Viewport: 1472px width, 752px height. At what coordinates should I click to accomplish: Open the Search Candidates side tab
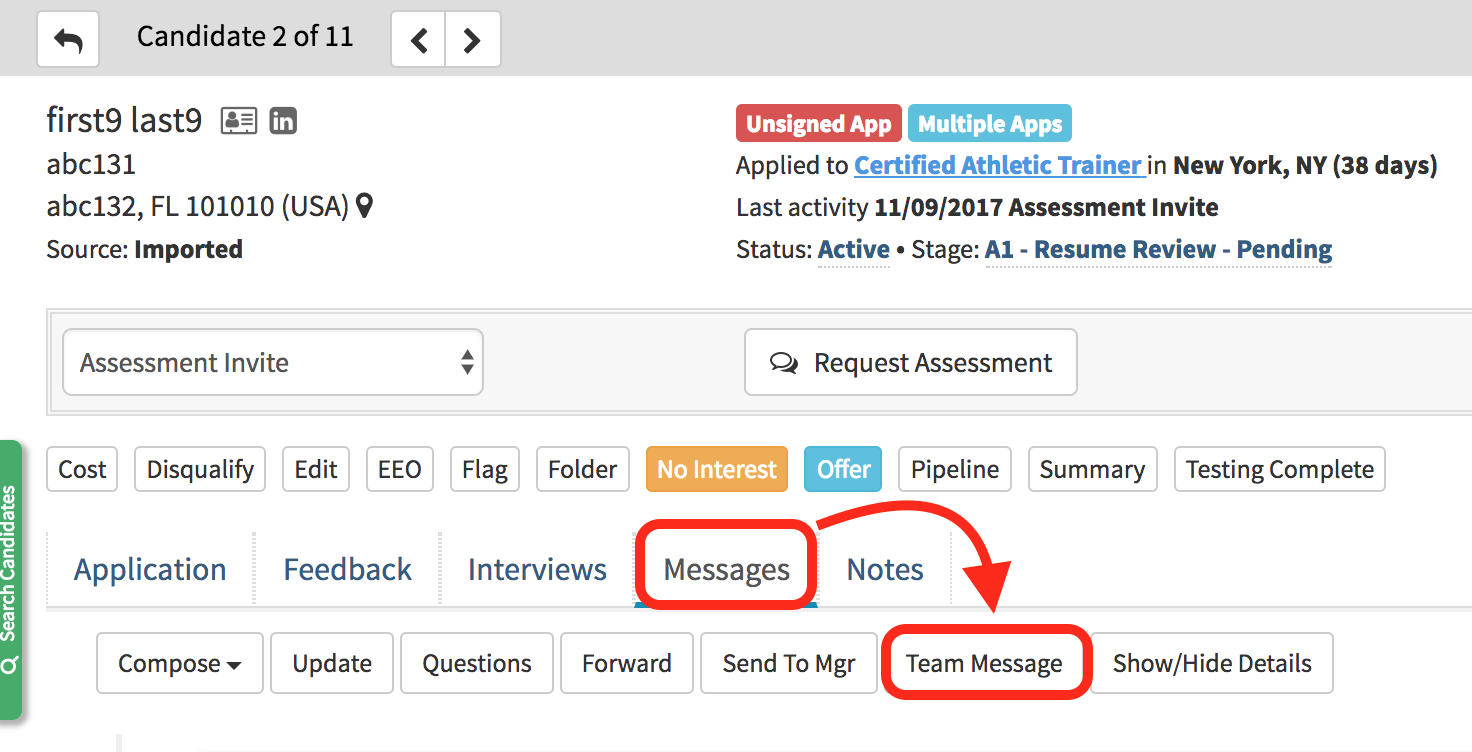pos(10,578)
